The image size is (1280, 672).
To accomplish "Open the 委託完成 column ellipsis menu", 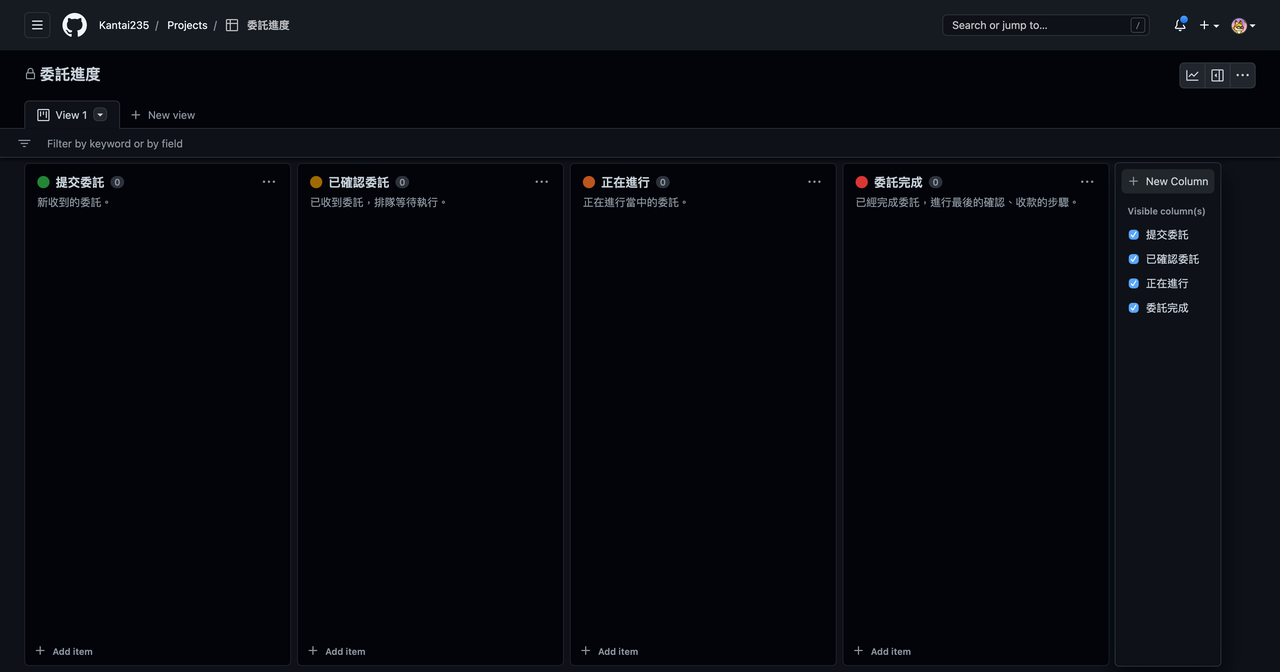I will coord(1087,181).
